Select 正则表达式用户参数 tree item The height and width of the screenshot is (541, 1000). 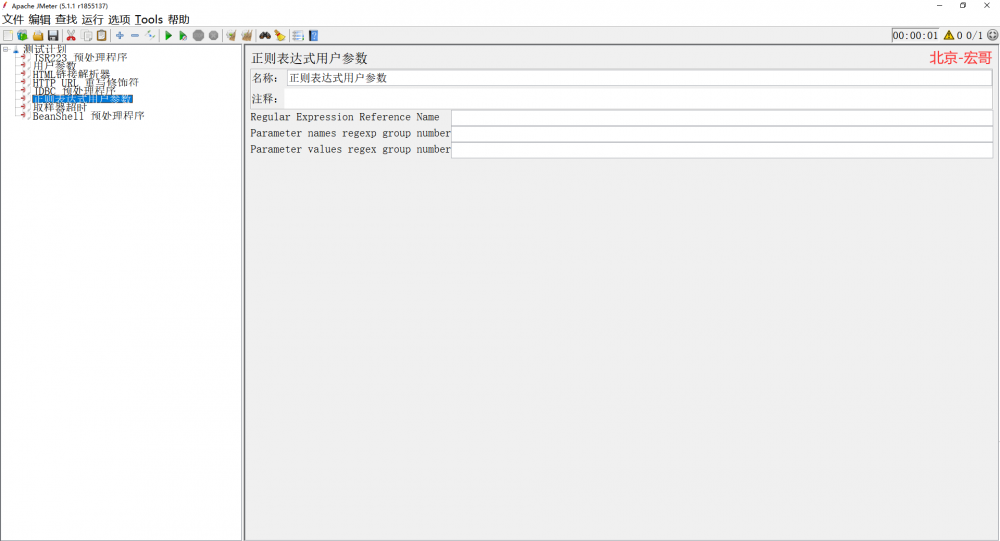click(x=82, y=99)
